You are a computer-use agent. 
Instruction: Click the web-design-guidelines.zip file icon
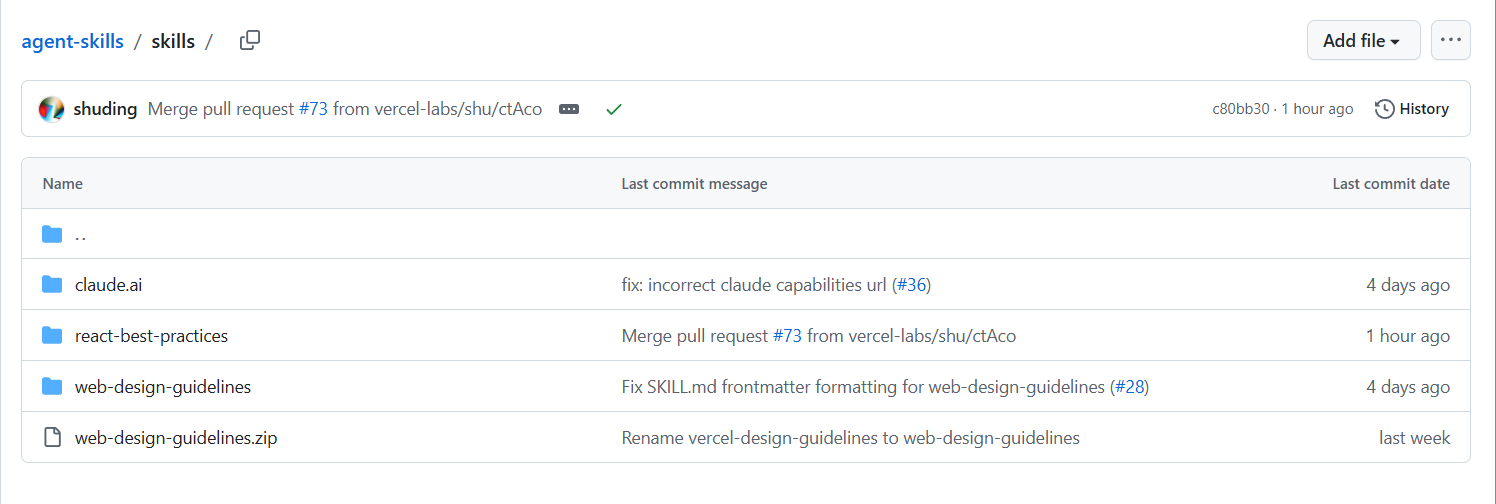pyautogui.click(x=52, y=438)
